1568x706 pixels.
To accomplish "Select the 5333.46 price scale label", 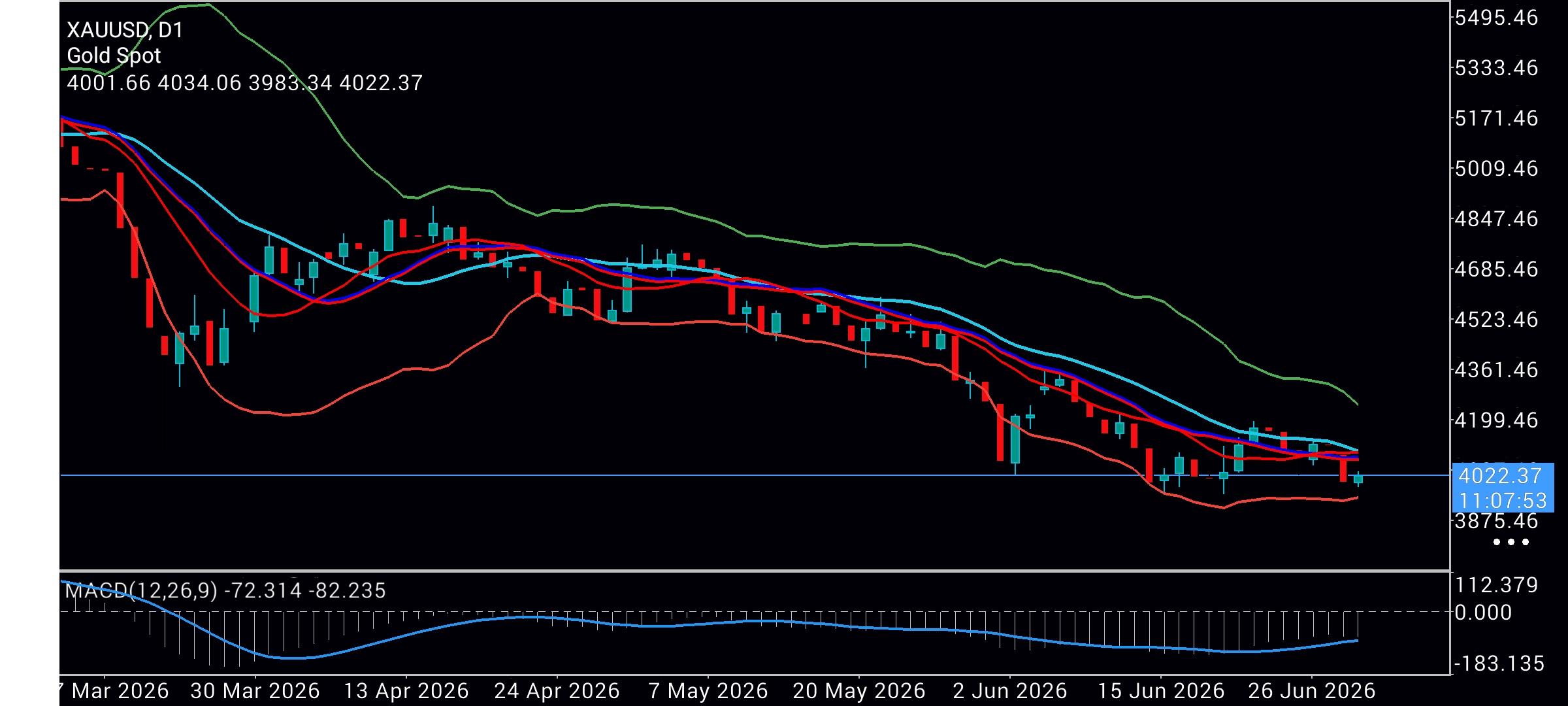I will [x=1497, y=68].
